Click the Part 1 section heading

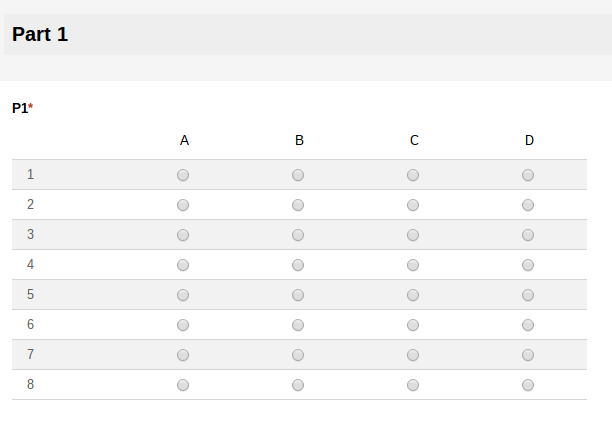tap(40, 34)
